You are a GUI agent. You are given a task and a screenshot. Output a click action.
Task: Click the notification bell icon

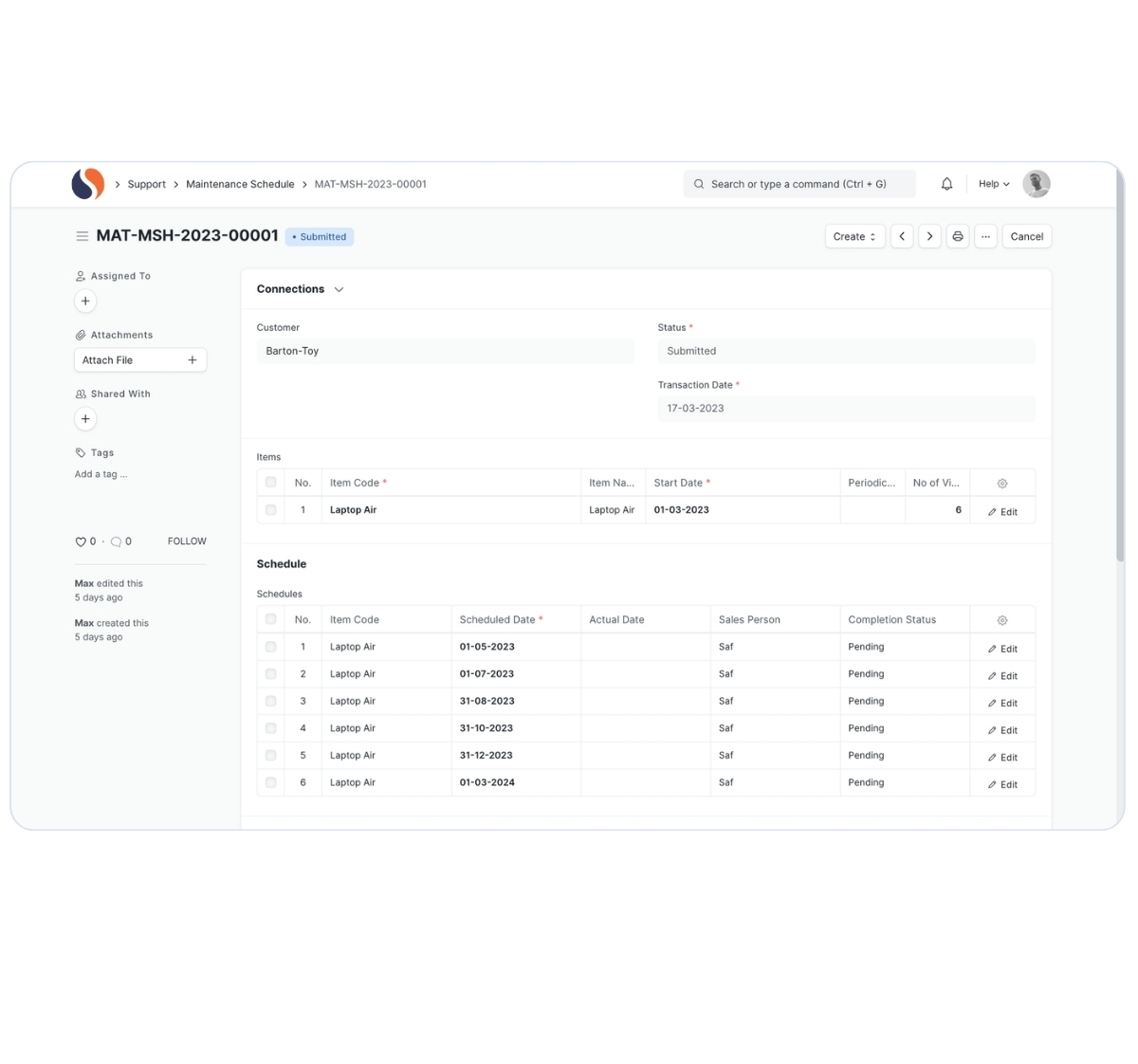coord(946,184)
